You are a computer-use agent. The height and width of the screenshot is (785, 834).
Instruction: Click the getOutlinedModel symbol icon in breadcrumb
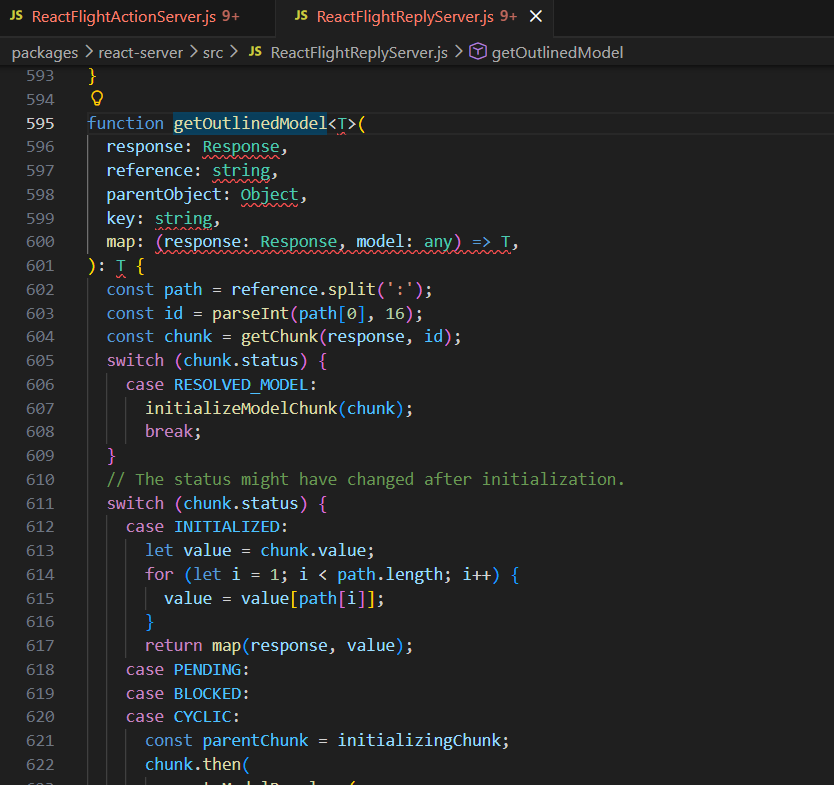click(x=478, y=52)
